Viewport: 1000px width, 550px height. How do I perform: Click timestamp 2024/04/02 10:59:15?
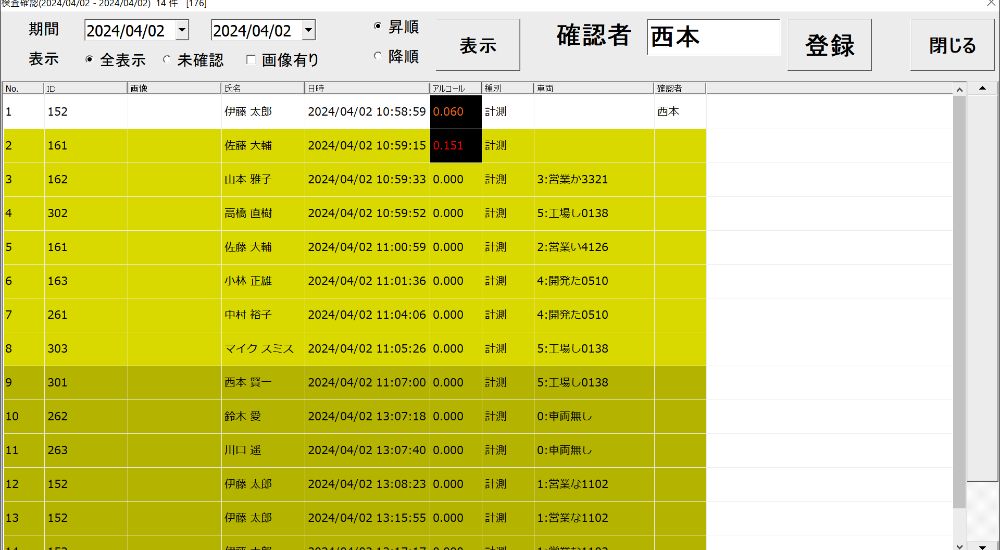(367, 145)
